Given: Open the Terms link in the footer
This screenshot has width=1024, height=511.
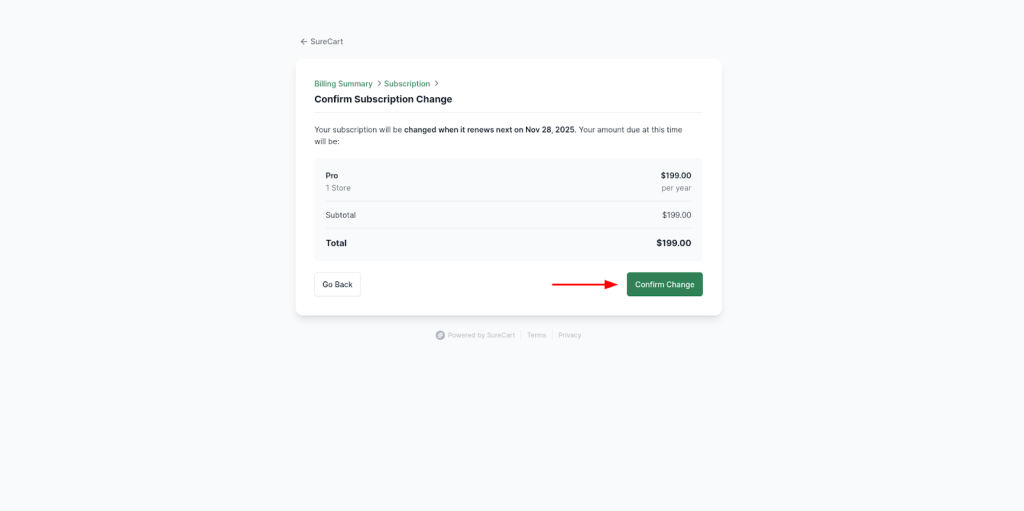Looking at the screenshot, I should [537, 335].
